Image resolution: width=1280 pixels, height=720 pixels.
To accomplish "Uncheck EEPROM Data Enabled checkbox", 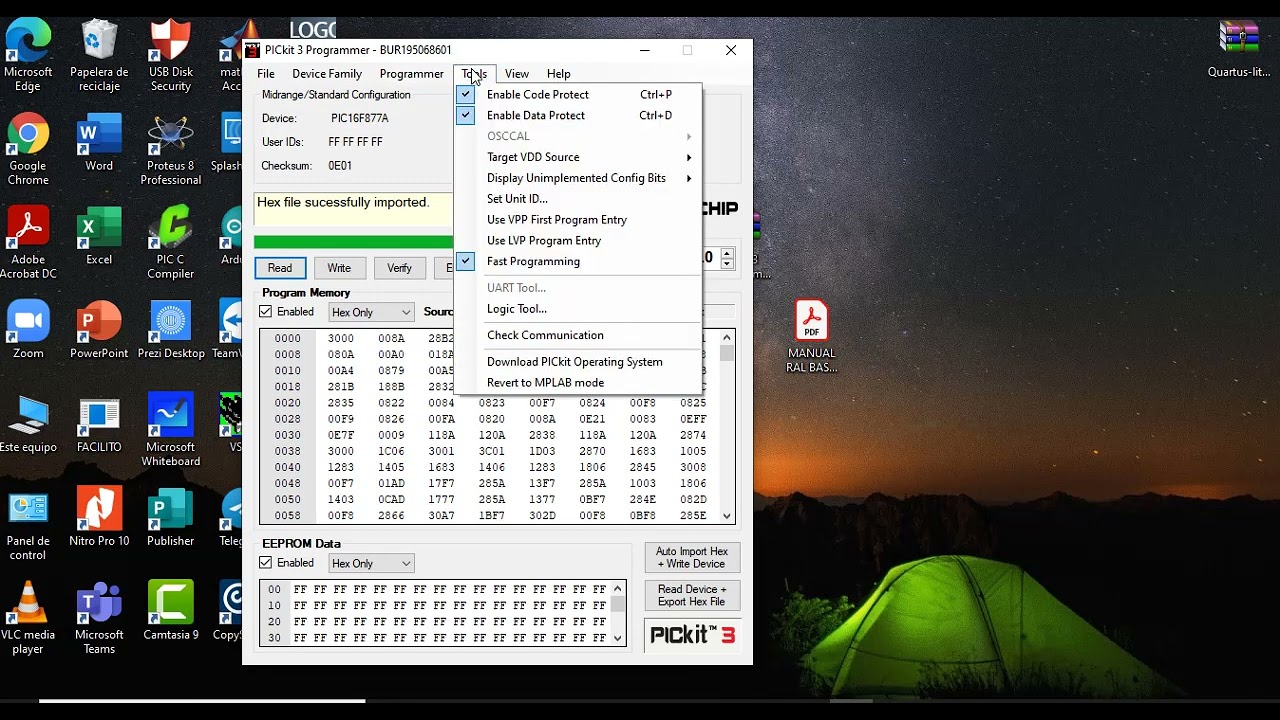I will coord(265,563).
